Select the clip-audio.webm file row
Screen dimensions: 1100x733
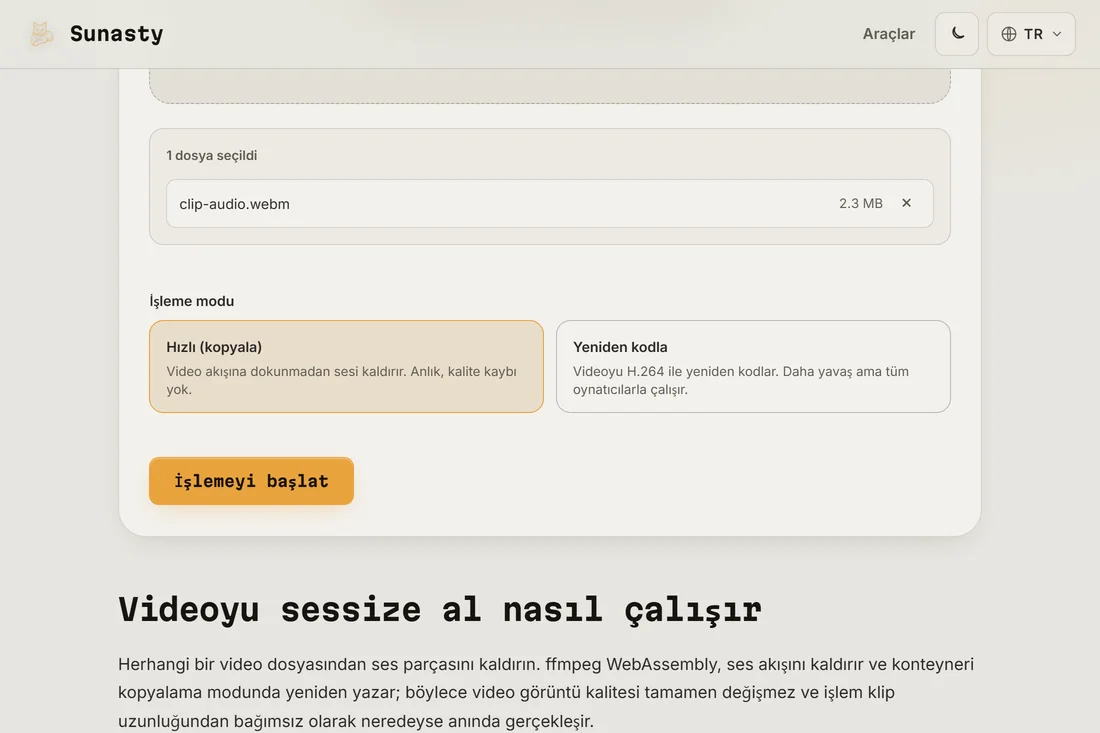pyautogui.click(x=549, y=203)
